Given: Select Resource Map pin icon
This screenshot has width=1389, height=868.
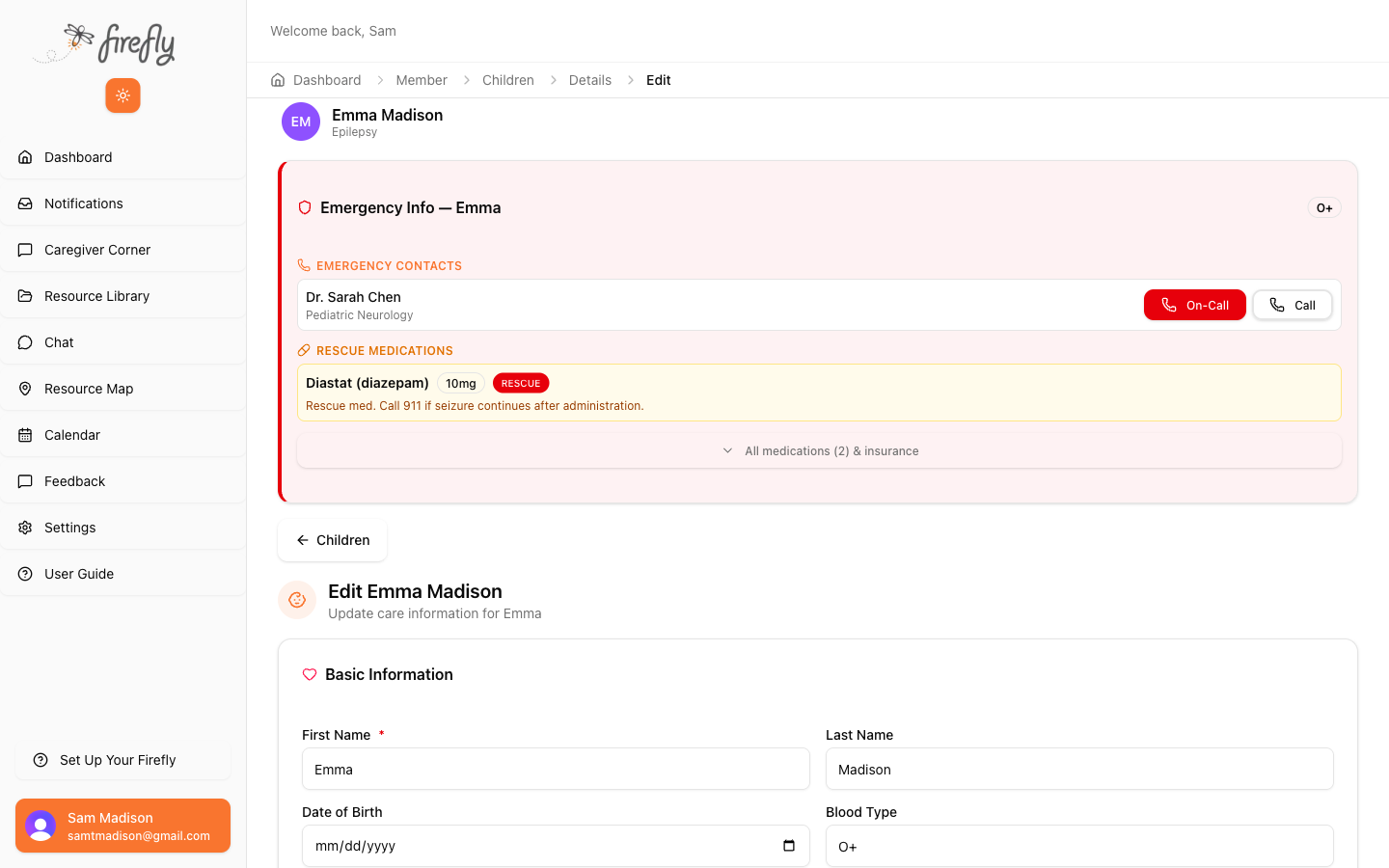Looking at the screenshot, I should 25,389.
